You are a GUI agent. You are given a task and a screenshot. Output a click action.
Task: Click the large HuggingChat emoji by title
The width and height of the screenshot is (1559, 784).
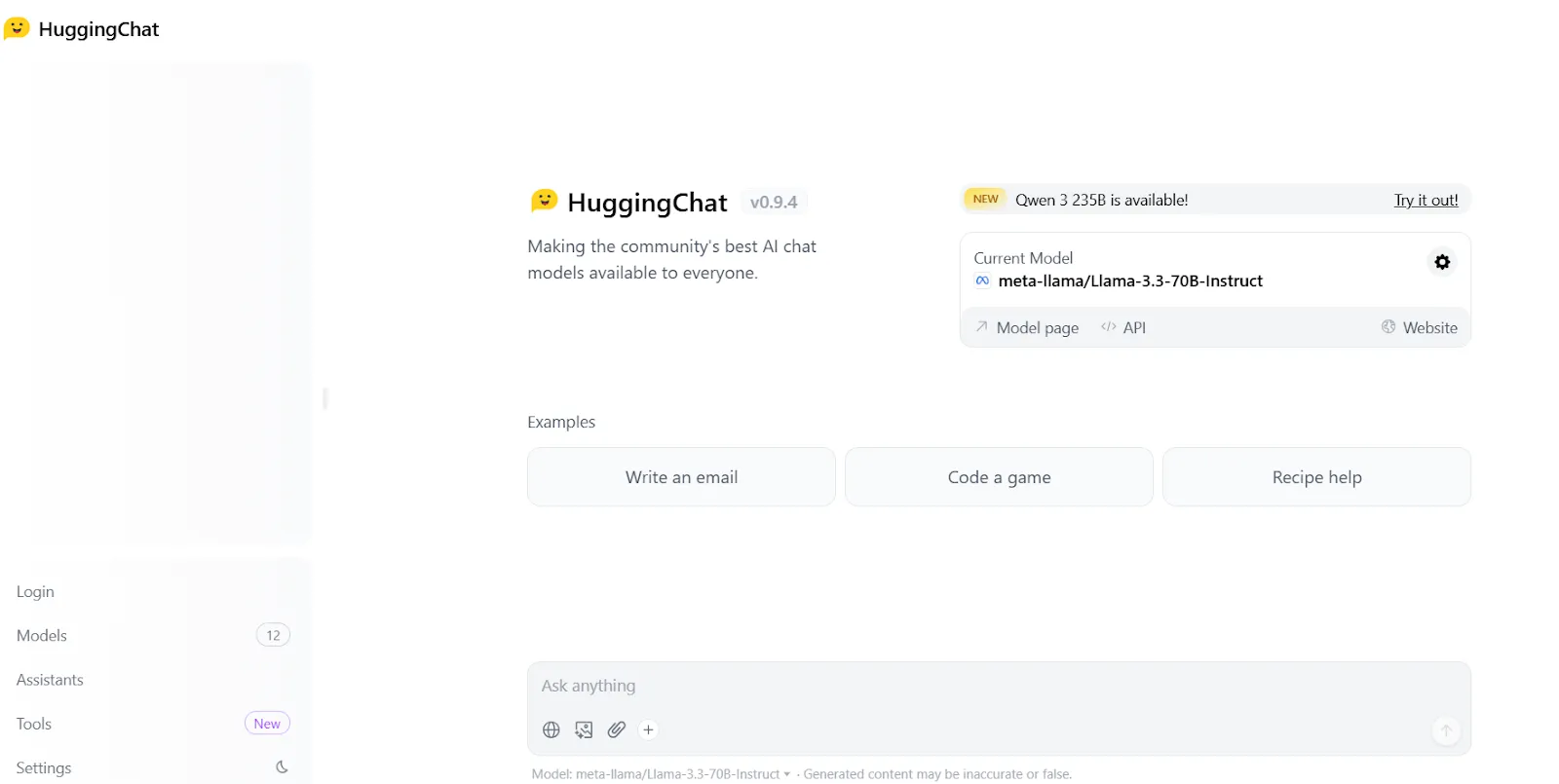tap(544, 201)
